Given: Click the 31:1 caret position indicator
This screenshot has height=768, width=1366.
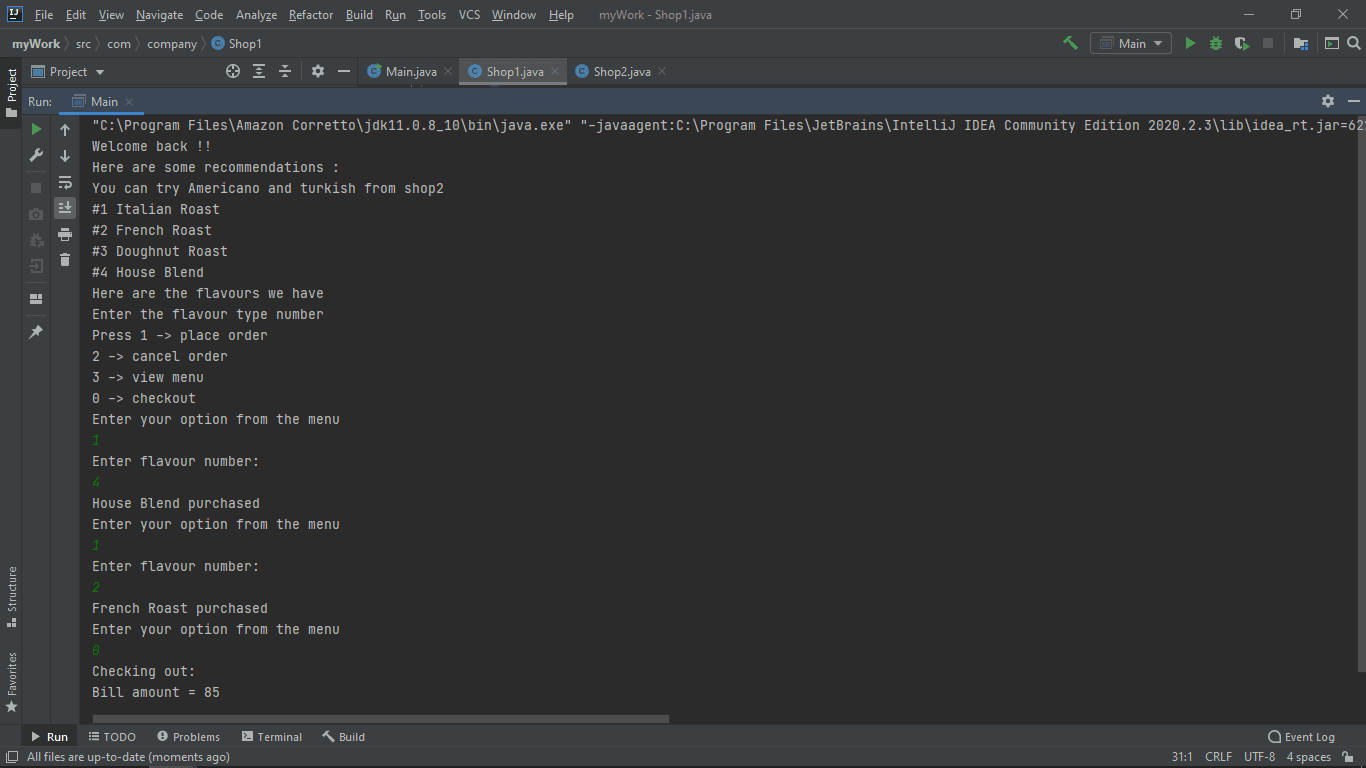Looking at the screenshot, I should (x=1181, y=757).
